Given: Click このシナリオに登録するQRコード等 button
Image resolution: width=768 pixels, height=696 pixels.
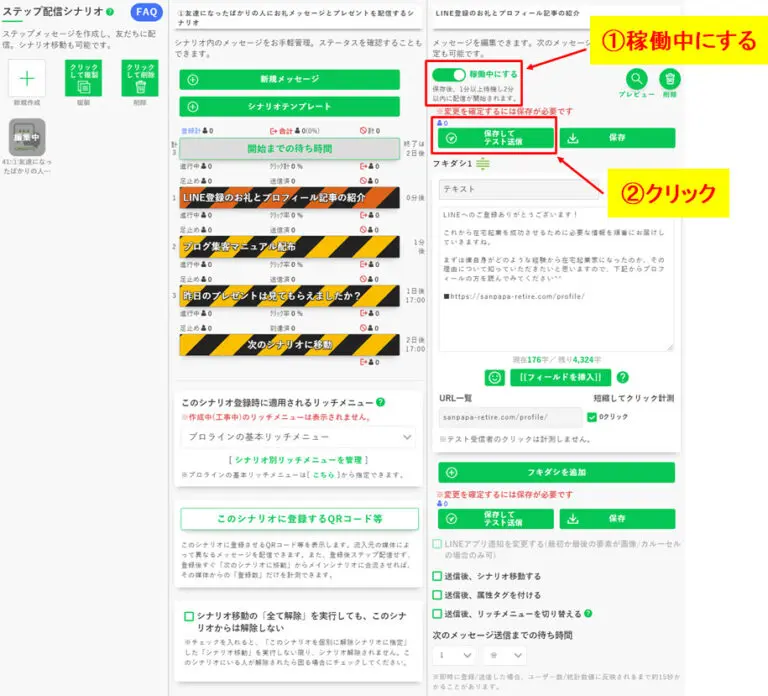Looking at the screenshot, I should [299, 519].
